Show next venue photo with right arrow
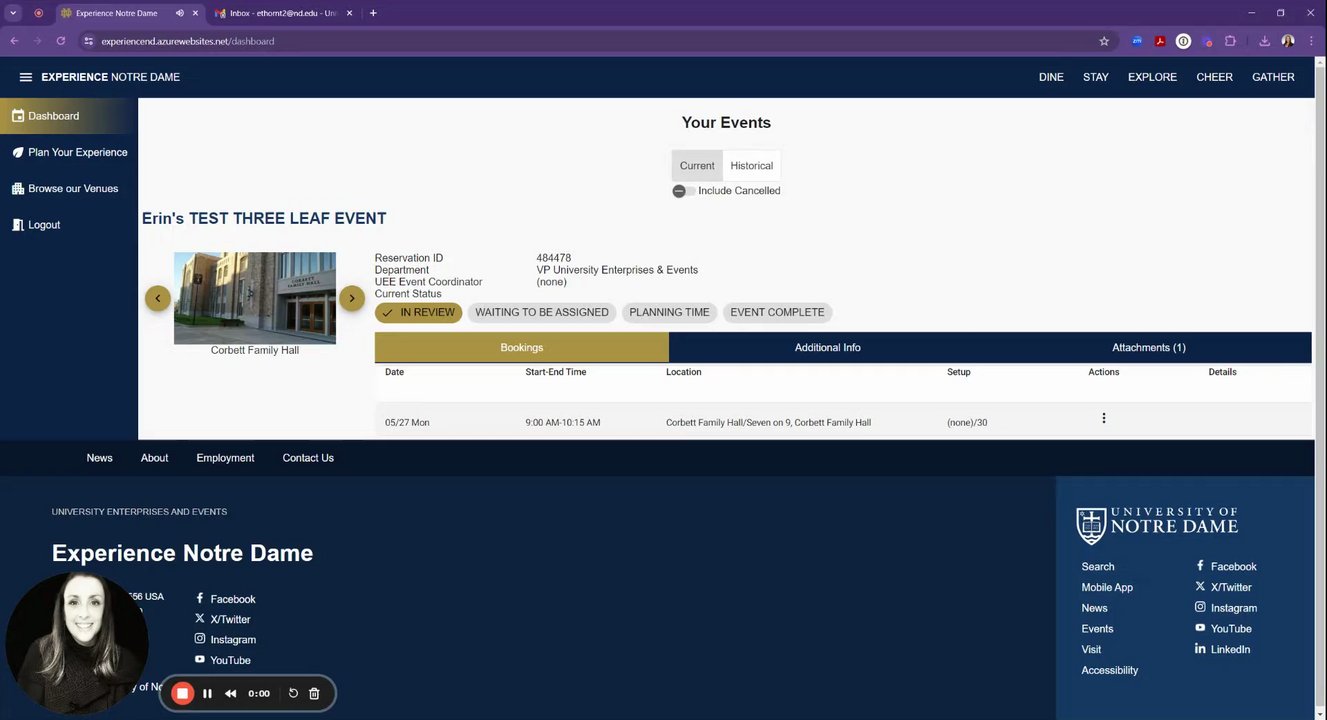1327x720 pixels. (352, 298)
